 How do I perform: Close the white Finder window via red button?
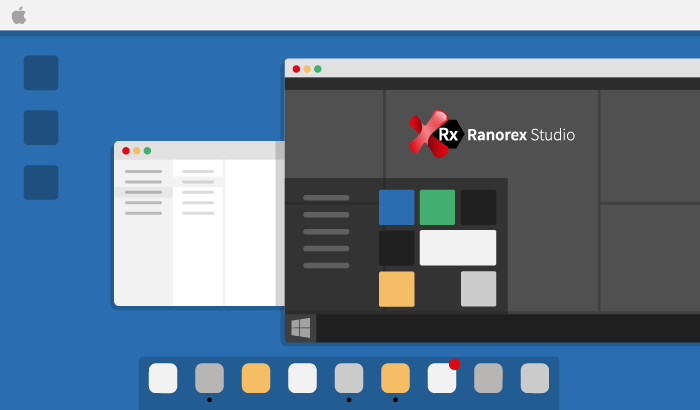tap(126, 151)
